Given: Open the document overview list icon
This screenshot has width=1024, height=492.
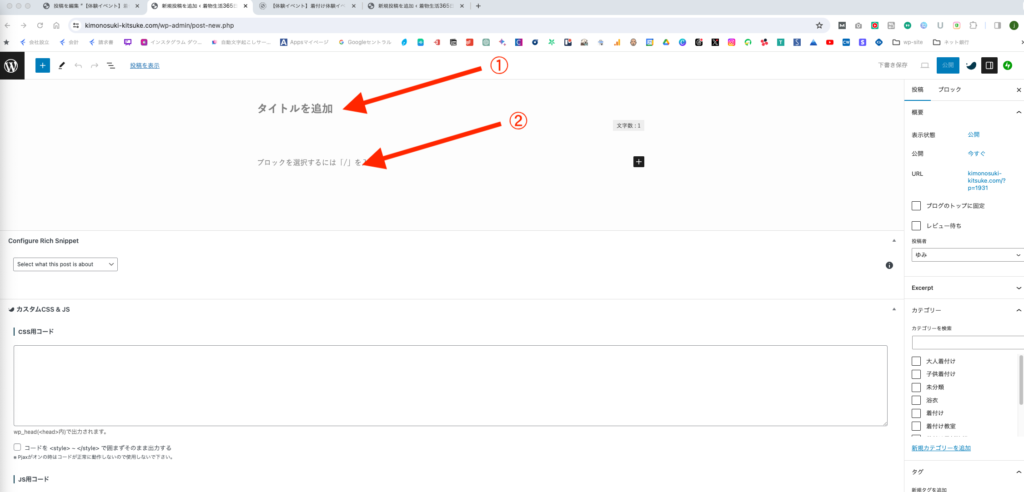Looking at the screenshot, I should [x=110, y=65].
